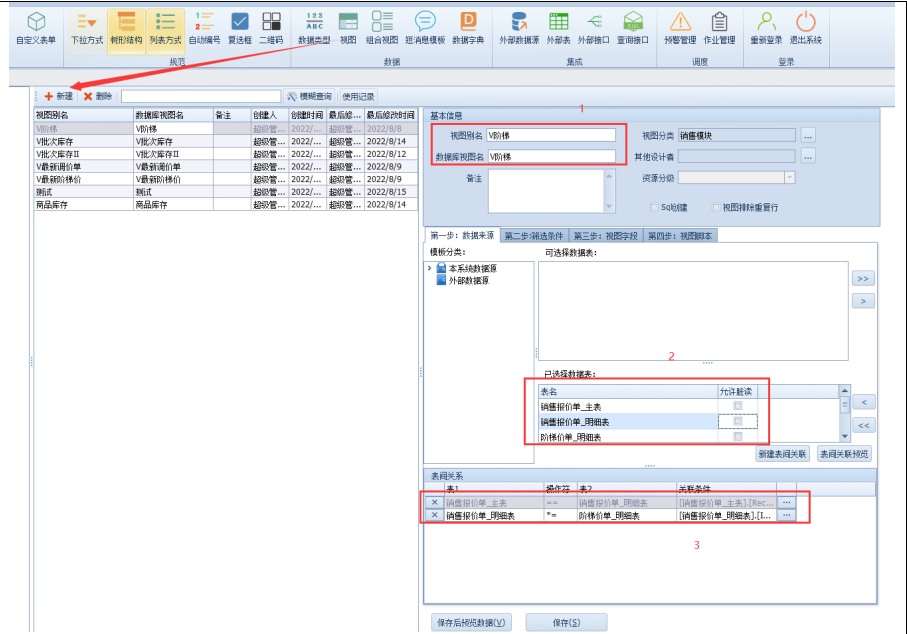Screen dimensions: 907x634
Task: Enable the Sql创建 checkbox
Action: click(x=654, y=207)
